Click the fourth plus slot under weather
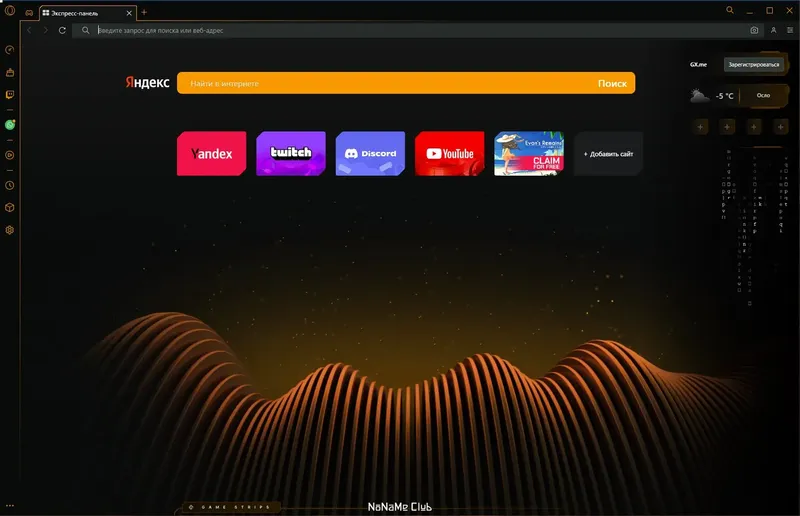800x516 pixels. coord(780,127)
